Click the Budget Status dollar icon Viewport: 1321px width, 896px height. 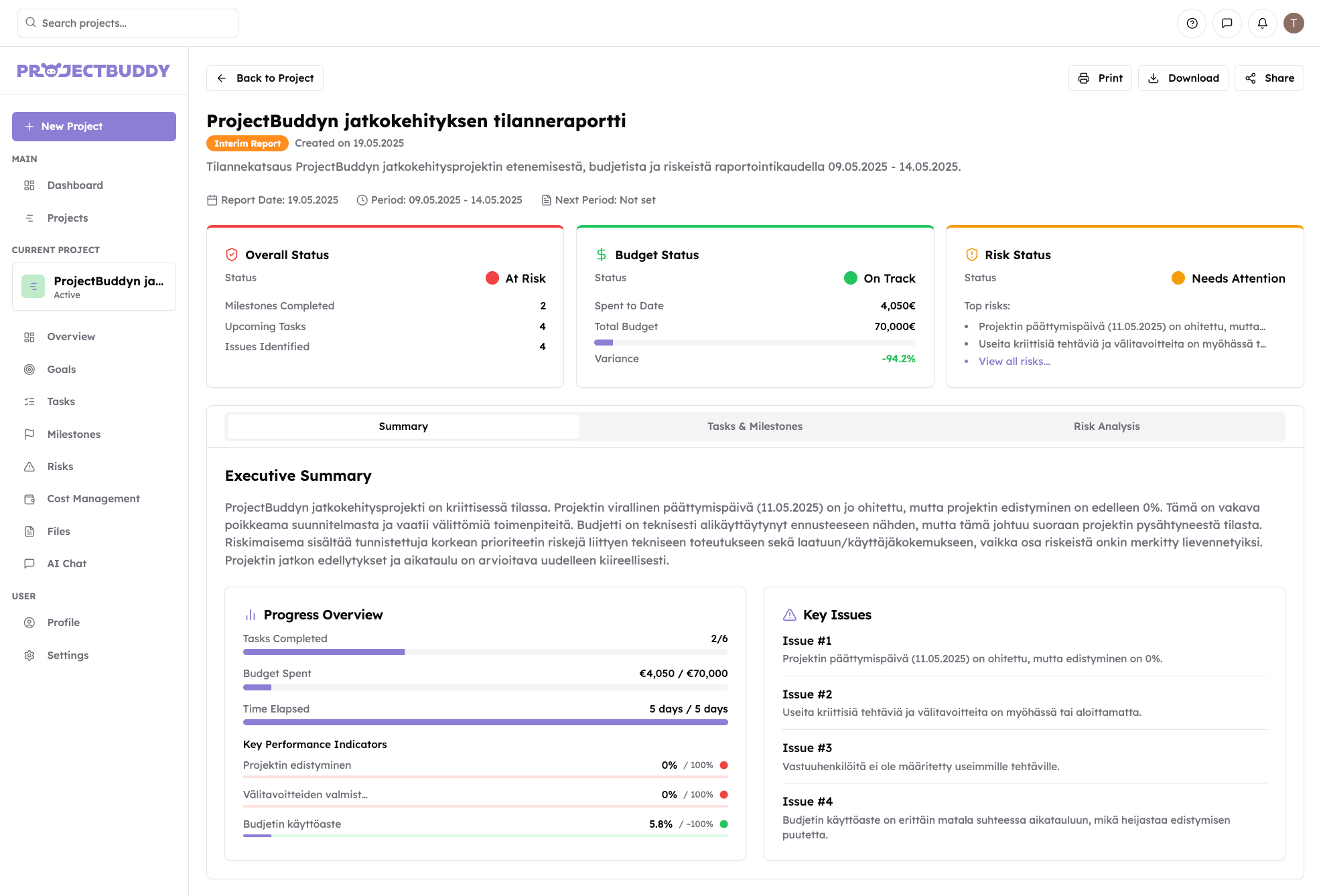coord(602,255)
